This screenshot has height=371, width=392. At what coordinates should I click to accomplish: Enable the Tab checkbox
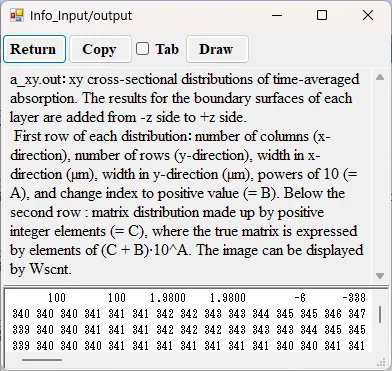(142, 49)
